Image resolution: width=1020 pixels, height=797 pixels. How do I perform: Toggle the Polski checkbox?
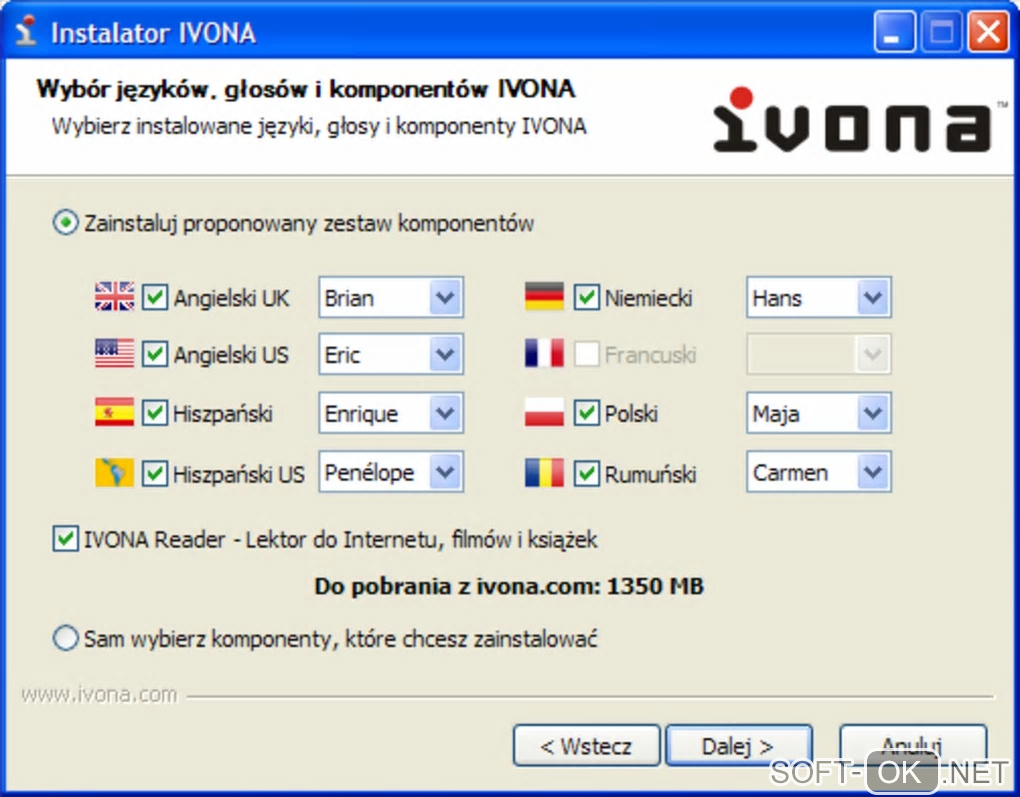[x=587, y=413]
